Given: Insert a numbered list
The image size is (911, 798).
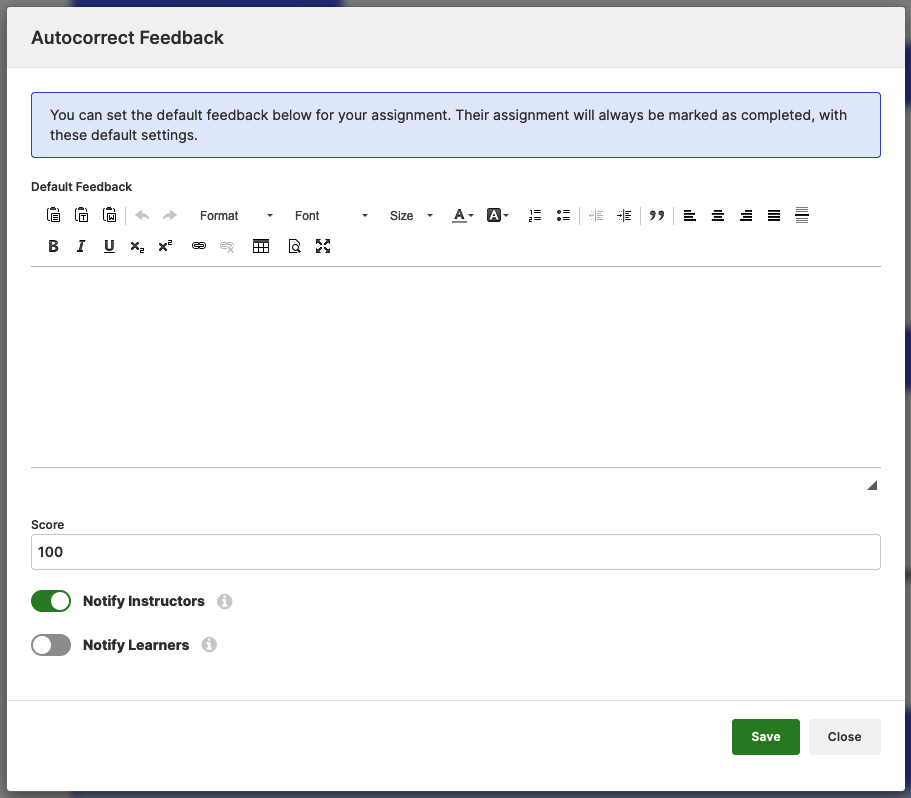Looking at the screenshot, I should pos(535,215).
